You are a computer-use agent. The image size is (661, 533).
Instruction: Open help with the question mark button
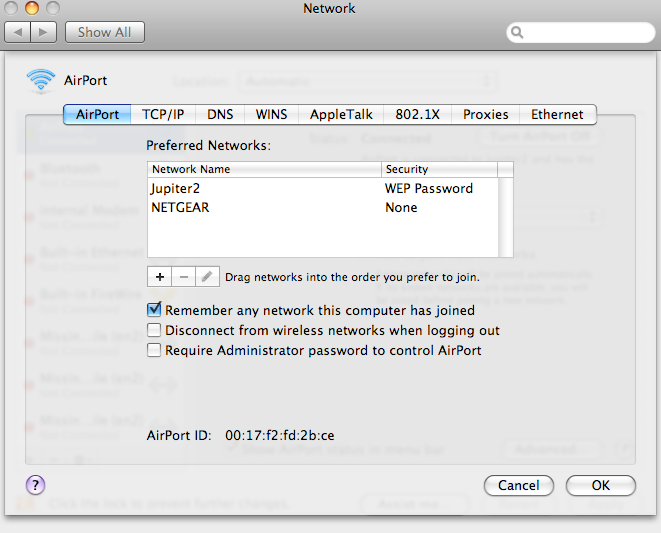(34, 485)
